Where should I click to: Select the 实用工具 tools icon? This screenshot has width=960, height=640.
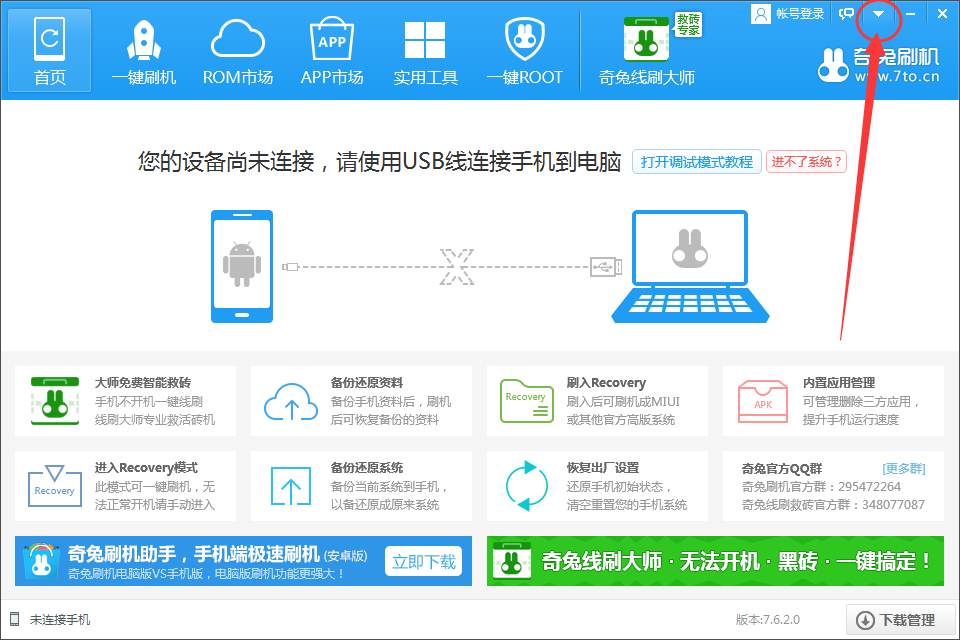pyautogui.click(x=425, y=38)
